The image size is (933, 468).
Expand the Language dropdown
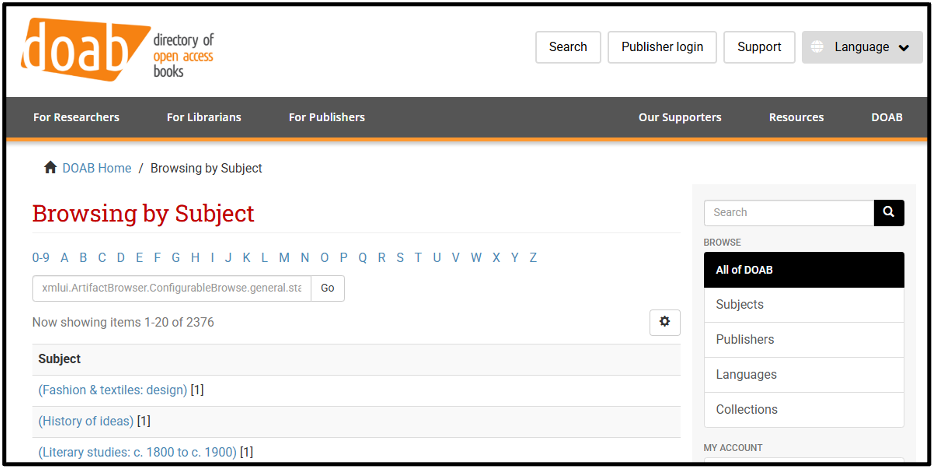862,48
